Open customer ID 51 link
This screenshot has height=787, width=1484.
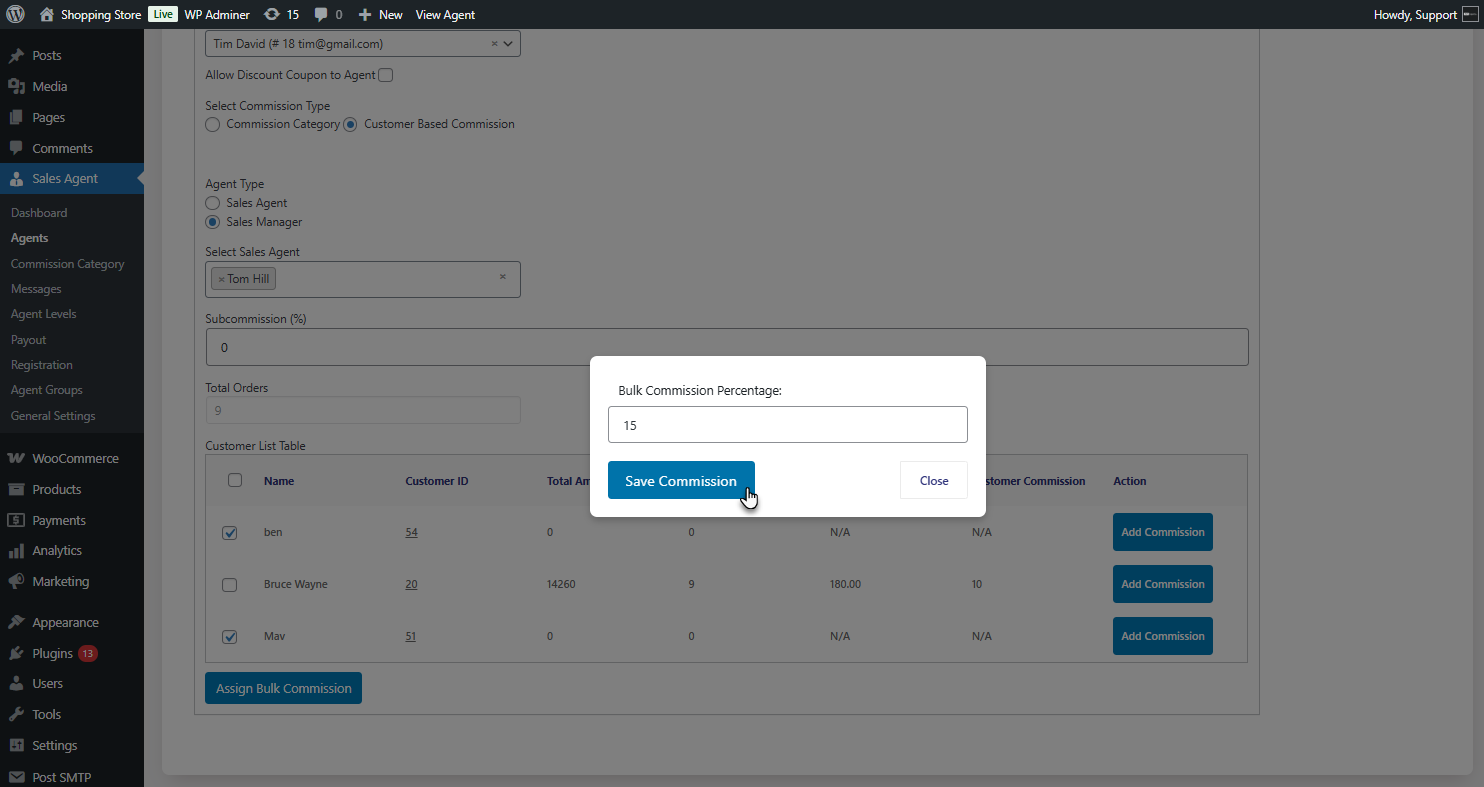click(411, 636)
